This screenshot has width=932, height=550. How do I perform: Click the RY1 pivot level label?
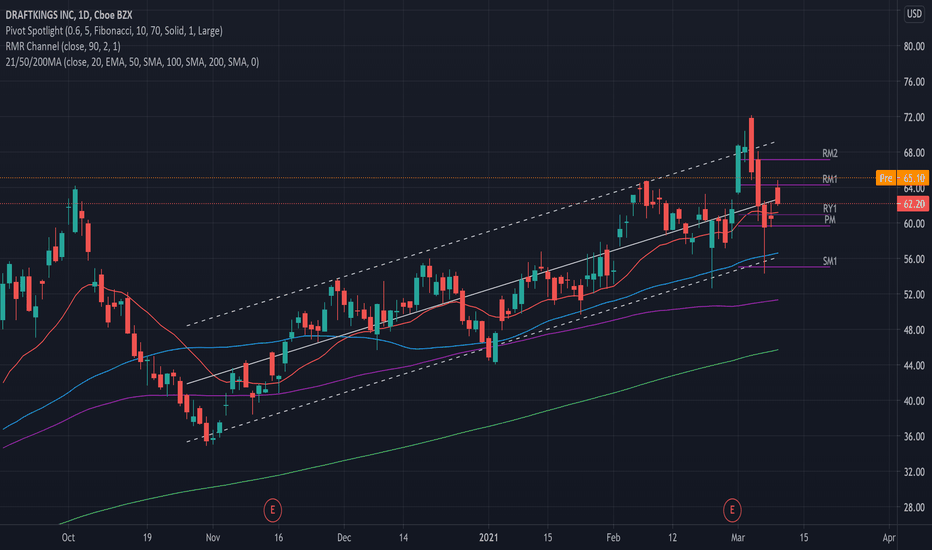coord(830,209)
